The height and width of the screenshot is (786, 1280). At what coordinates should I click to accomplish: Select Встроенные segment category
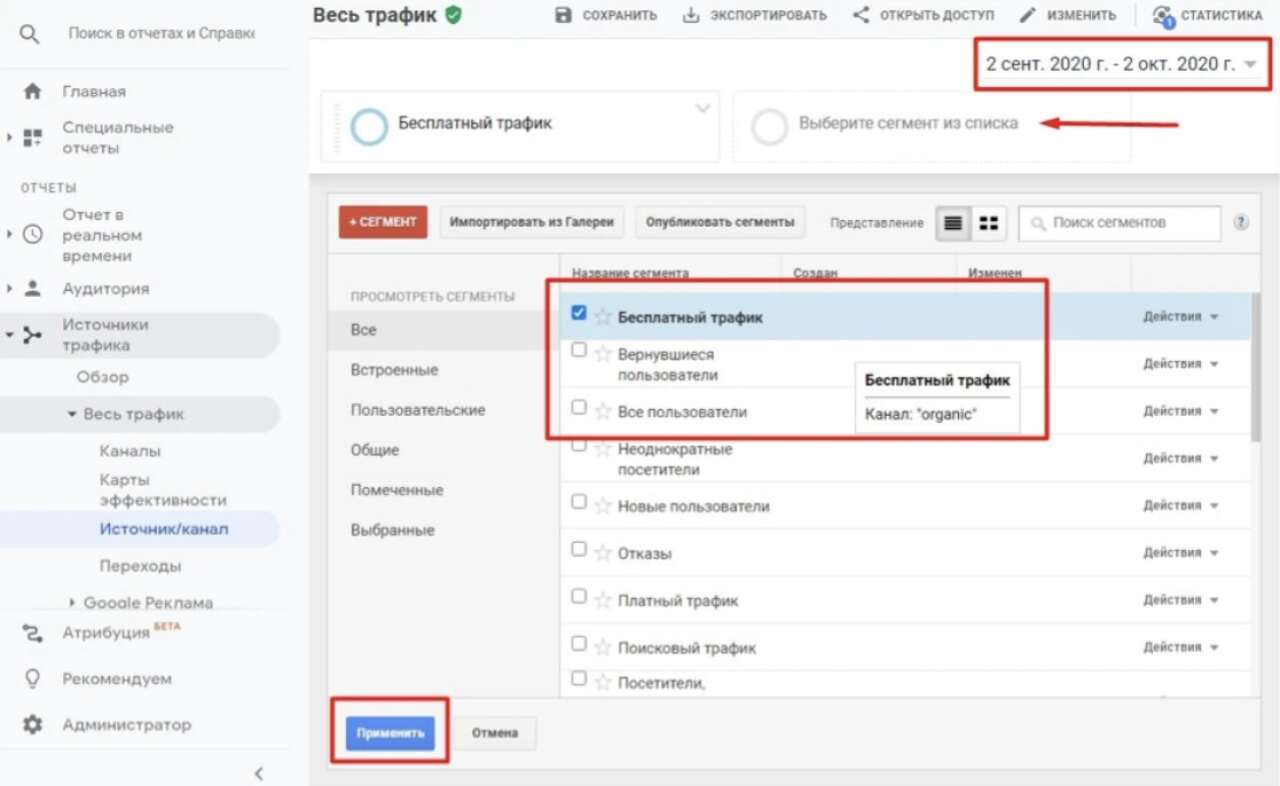(394, 370)
